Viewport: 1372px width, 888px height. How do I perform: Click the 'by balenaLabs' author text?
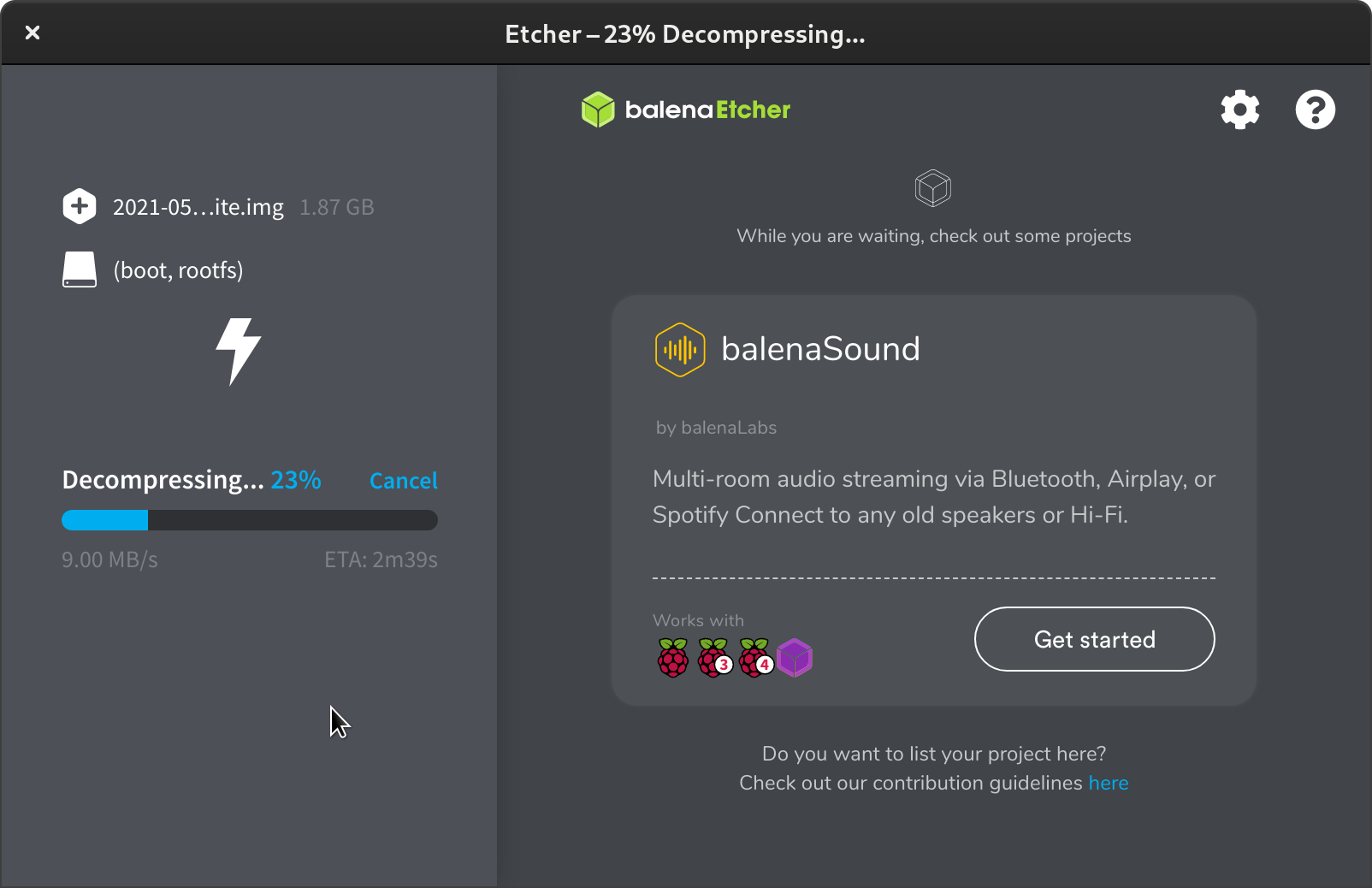[716, 428]
